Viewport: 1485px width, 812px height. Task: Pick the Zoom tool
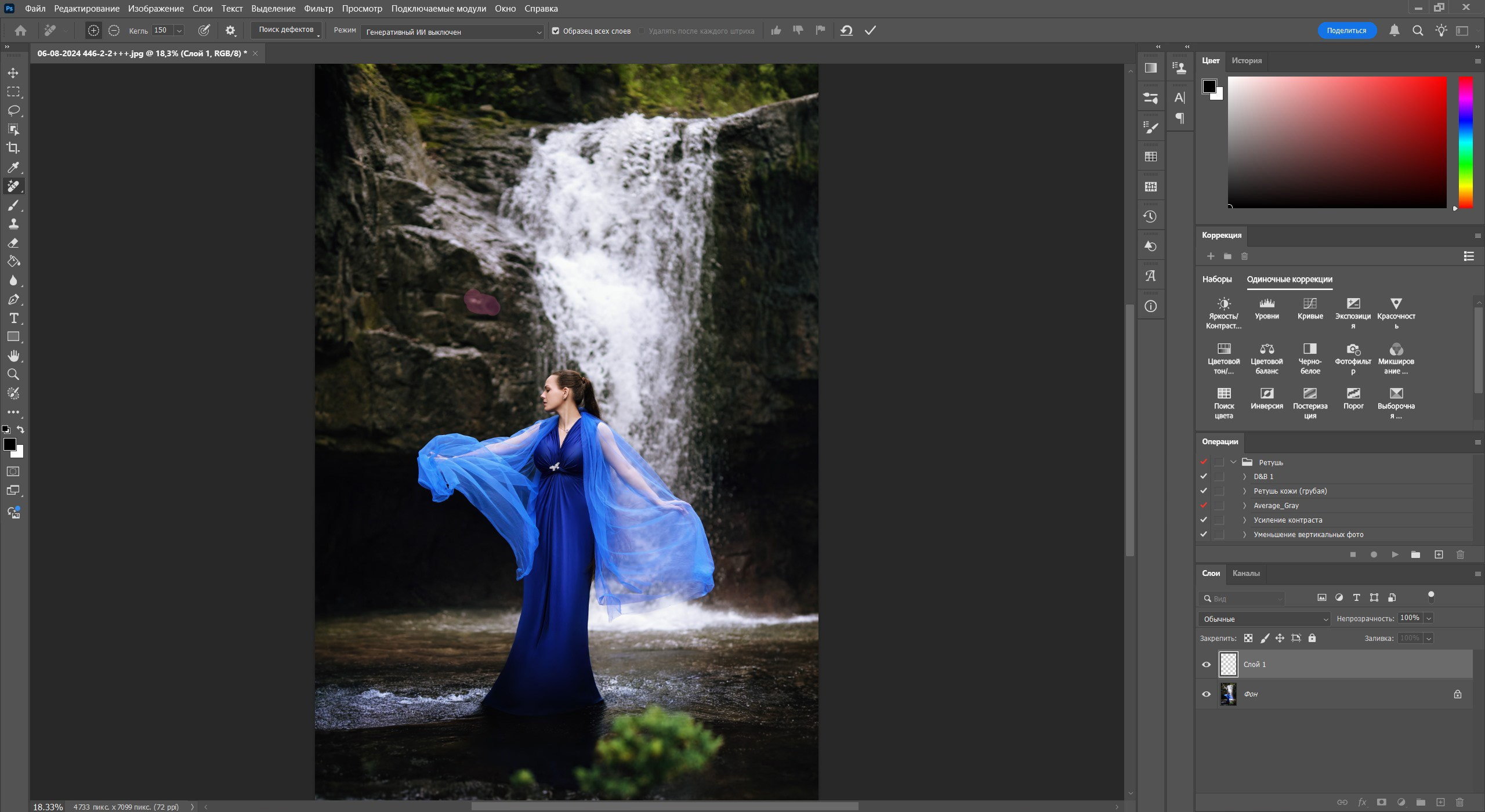tap(13, 374)
